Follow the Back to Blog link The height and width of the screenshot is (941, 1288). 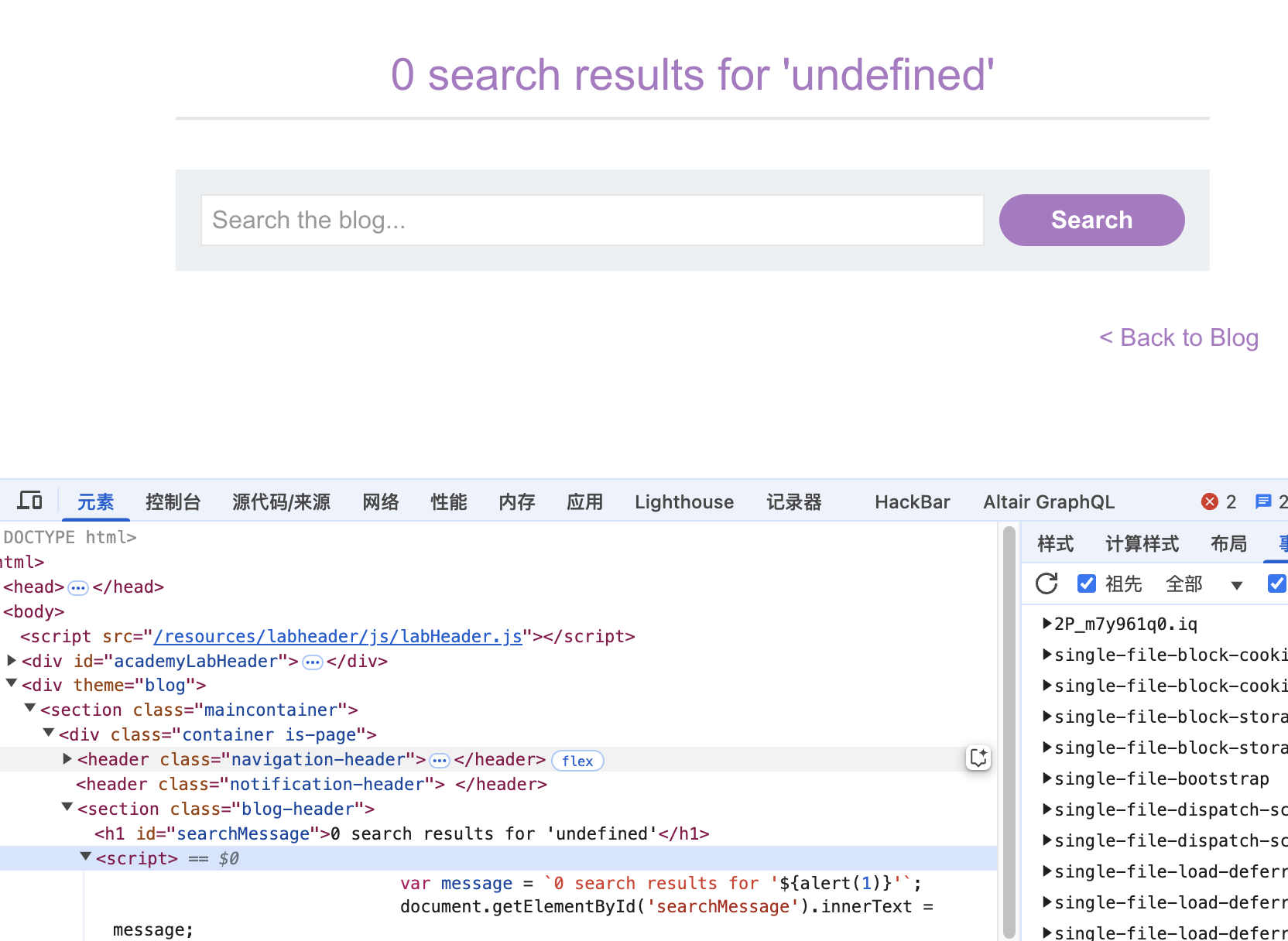1178,337
